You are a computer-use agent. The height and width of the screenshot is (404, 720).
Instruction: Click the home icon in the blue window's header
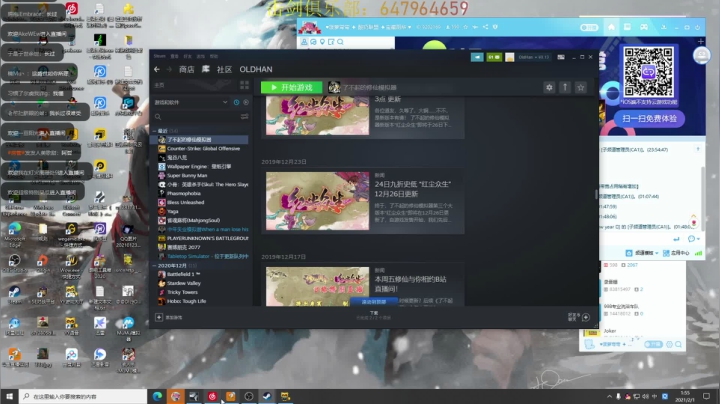pyautogui.click(x=611, y=27)
